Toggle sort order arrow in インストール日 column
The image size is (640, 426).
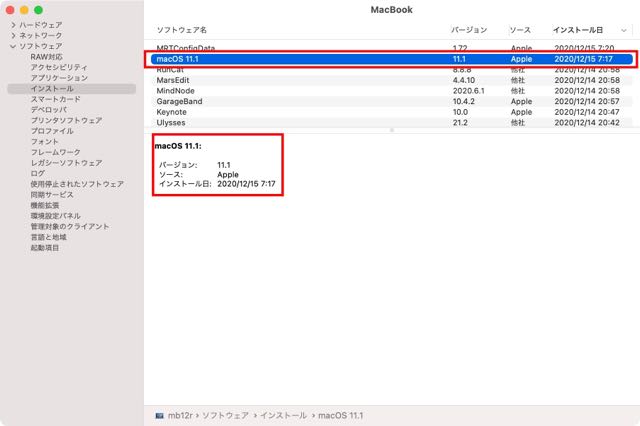coord(624,30)
